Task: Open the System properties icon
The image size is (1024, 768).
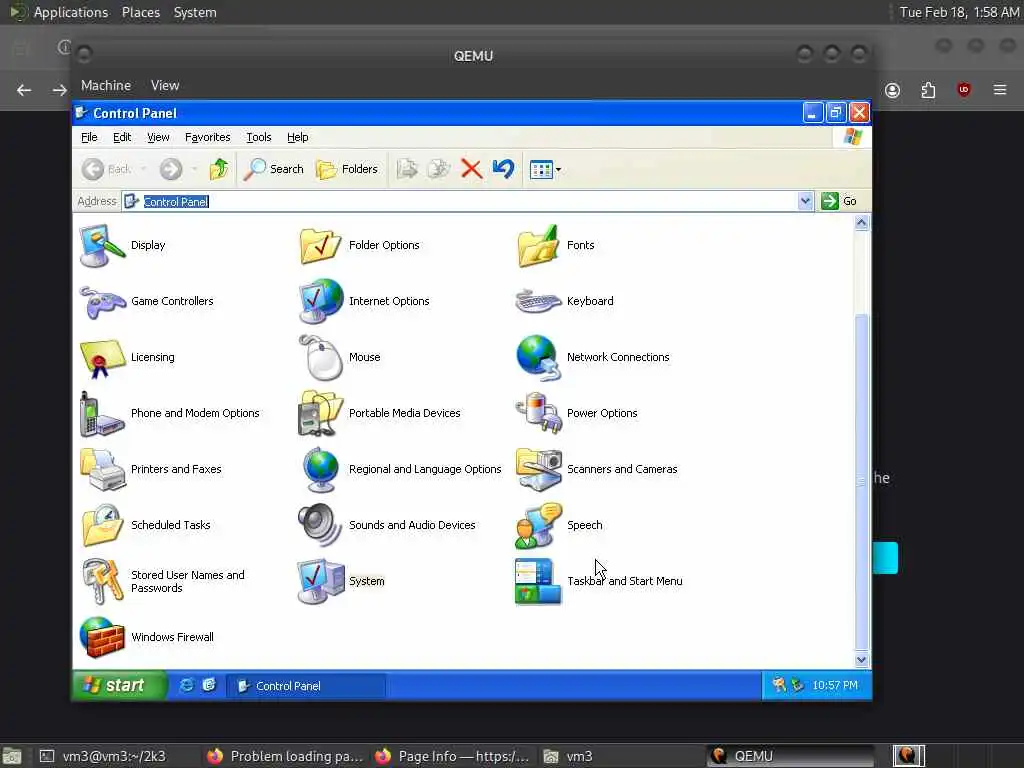Action: tap(320, 582)
